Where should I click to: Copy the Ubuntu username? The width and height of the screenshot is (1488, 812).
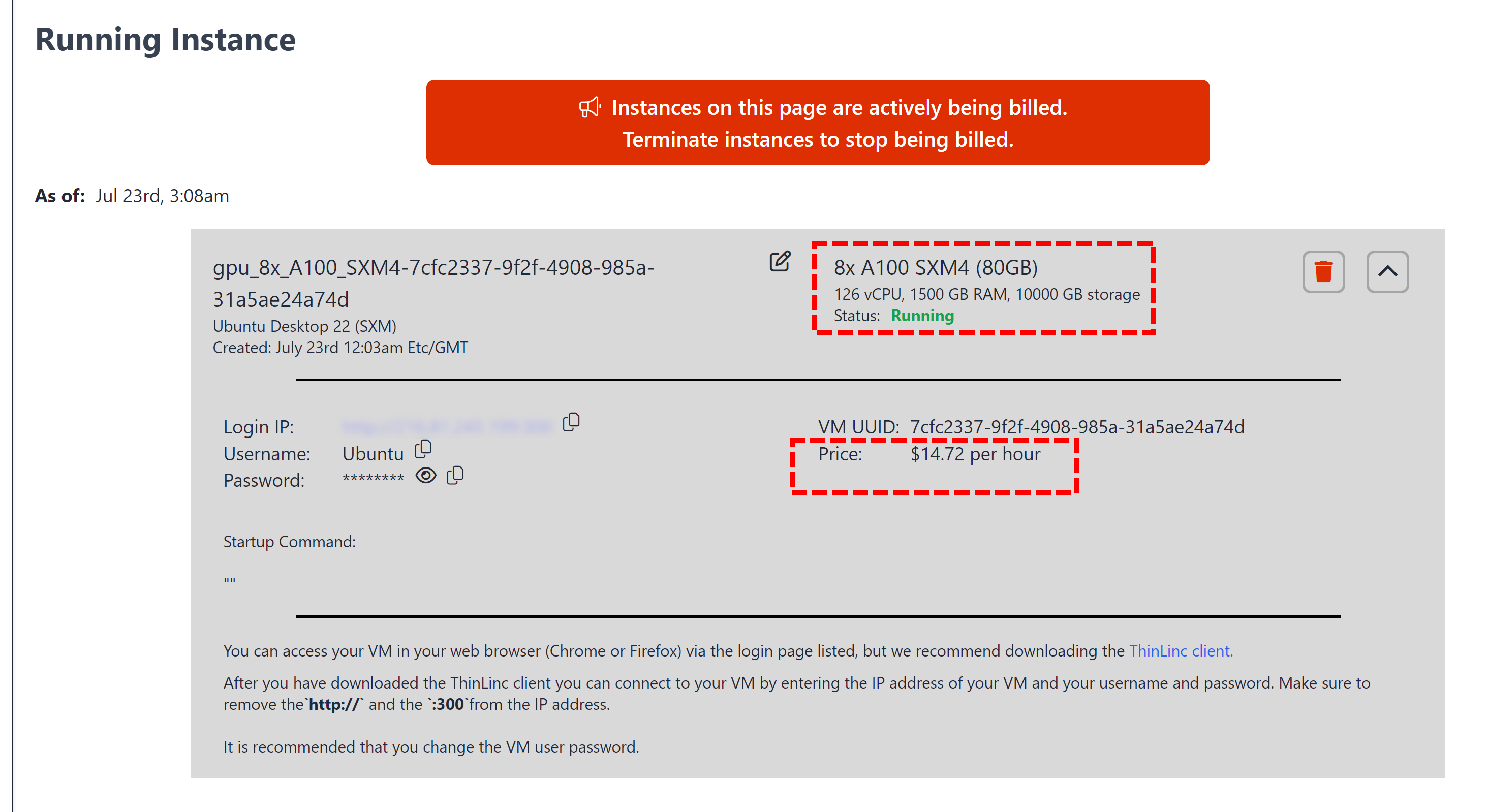tap(423, 449)
